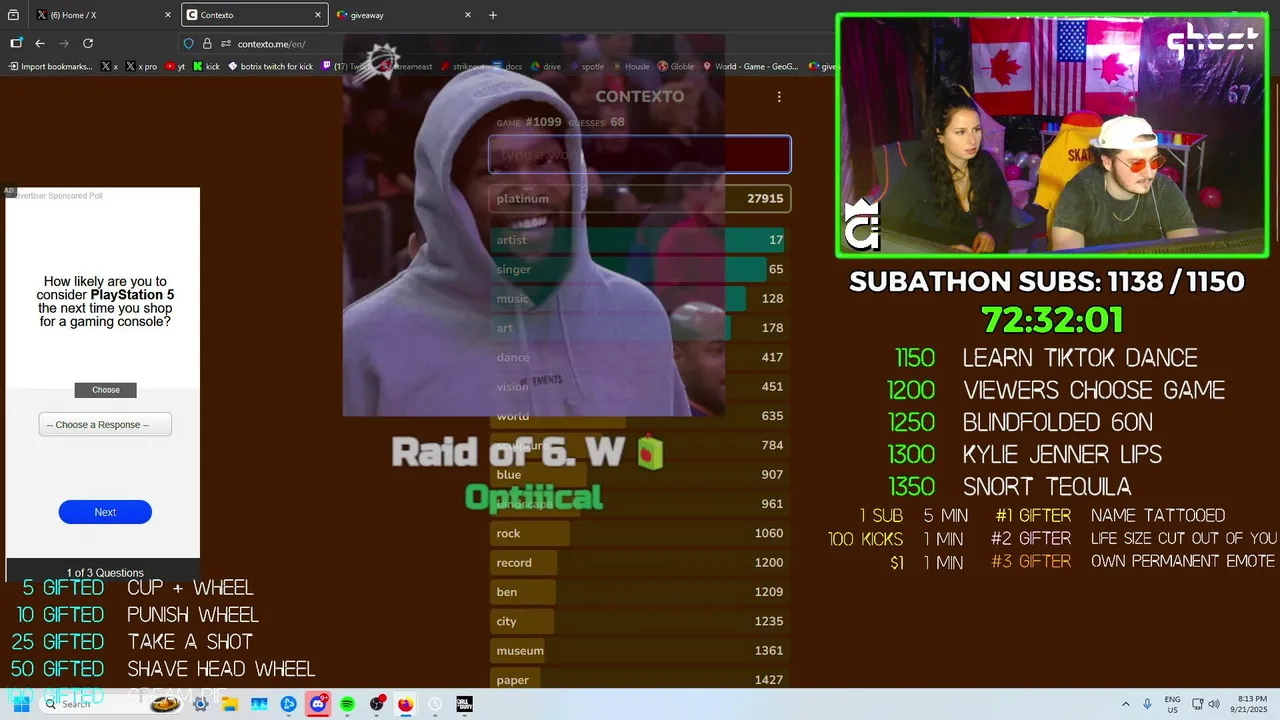Open the sidebar toggle icon left of back arrow
This screenshot has height=720, width=1280.
click(16, 43)
